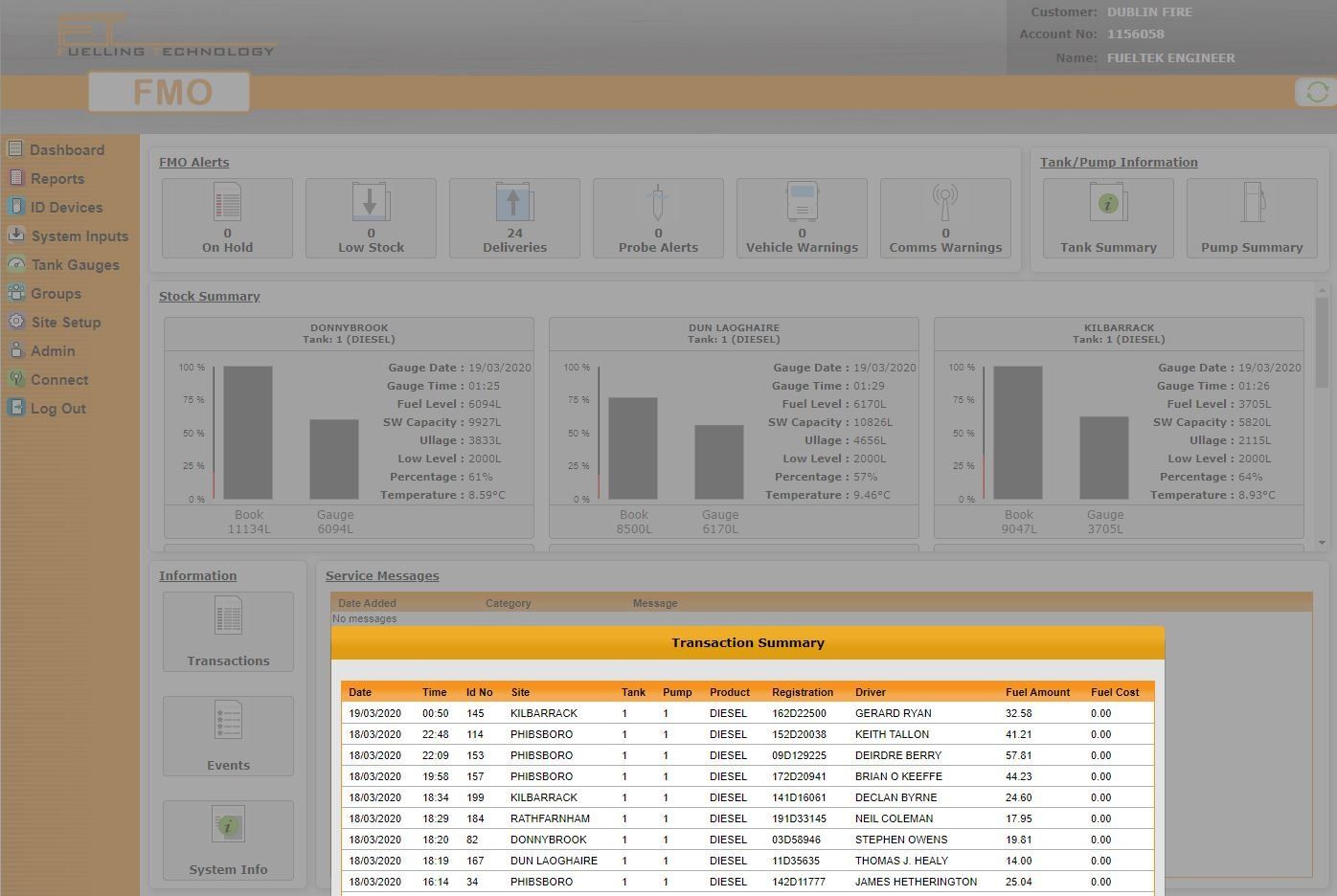The height and width of the screenshot is (896, 1337).
Task: Select the ID Devices sidebar icon
Action: (14, 206)
